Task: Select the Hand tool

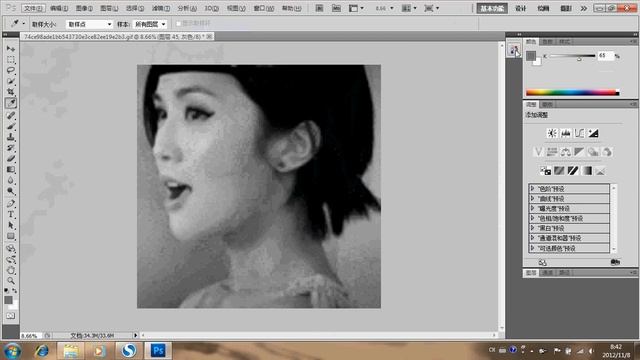Action: 11,270
